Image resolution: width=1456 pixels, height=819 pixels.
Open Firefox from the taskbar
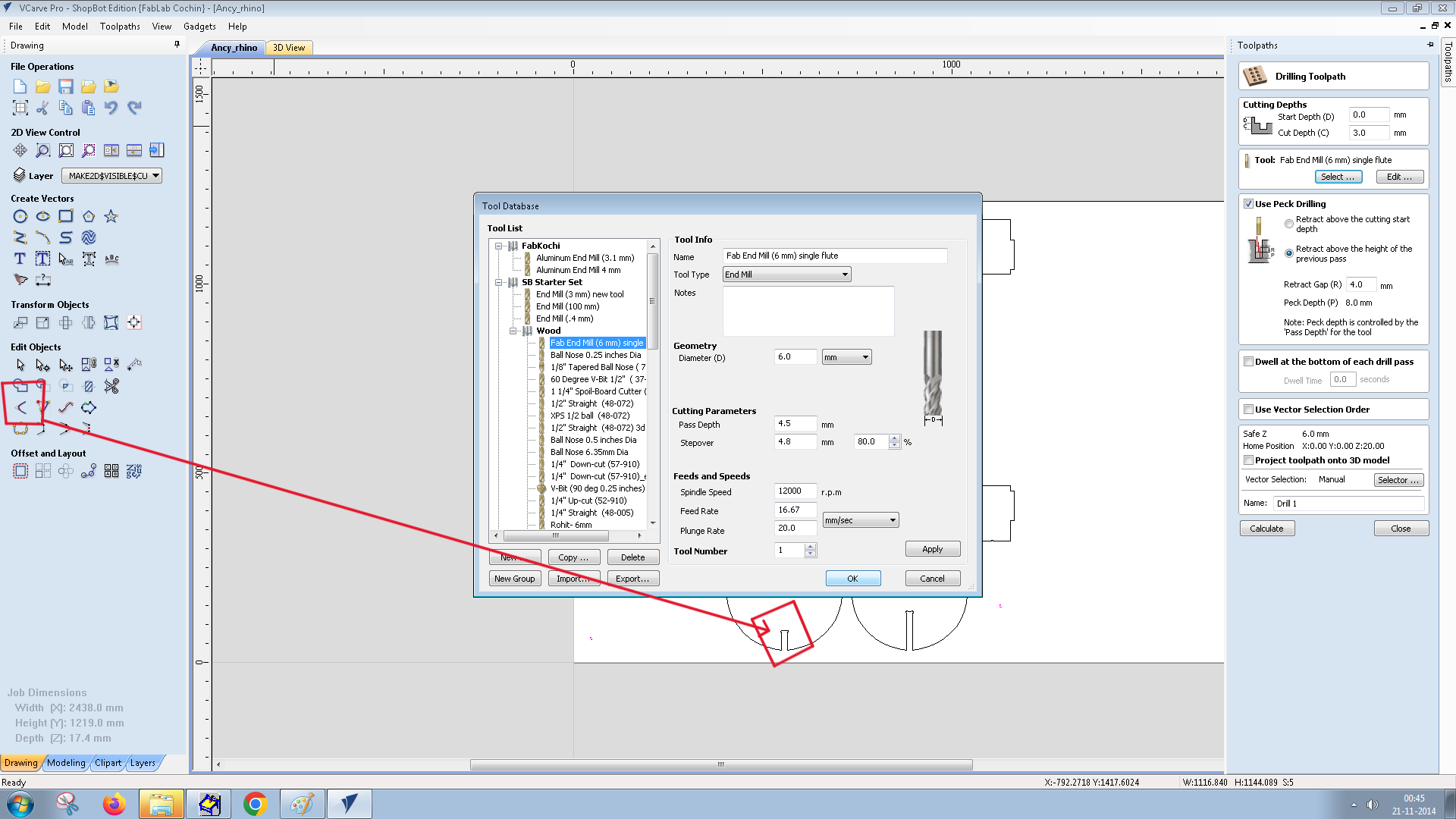point(115,804)
